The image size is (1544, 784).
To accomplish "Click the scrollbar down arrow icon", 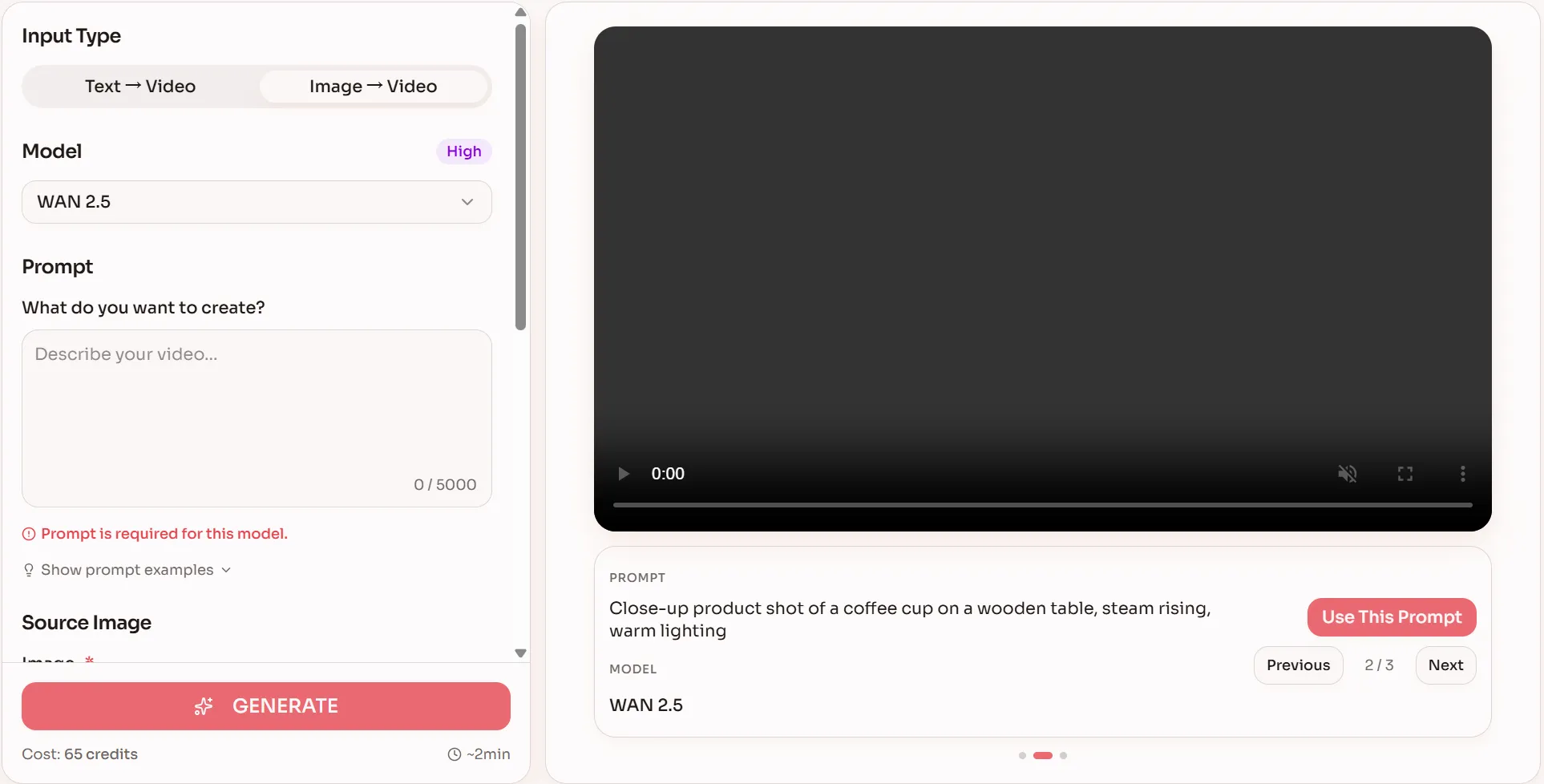I will [520, 653].
